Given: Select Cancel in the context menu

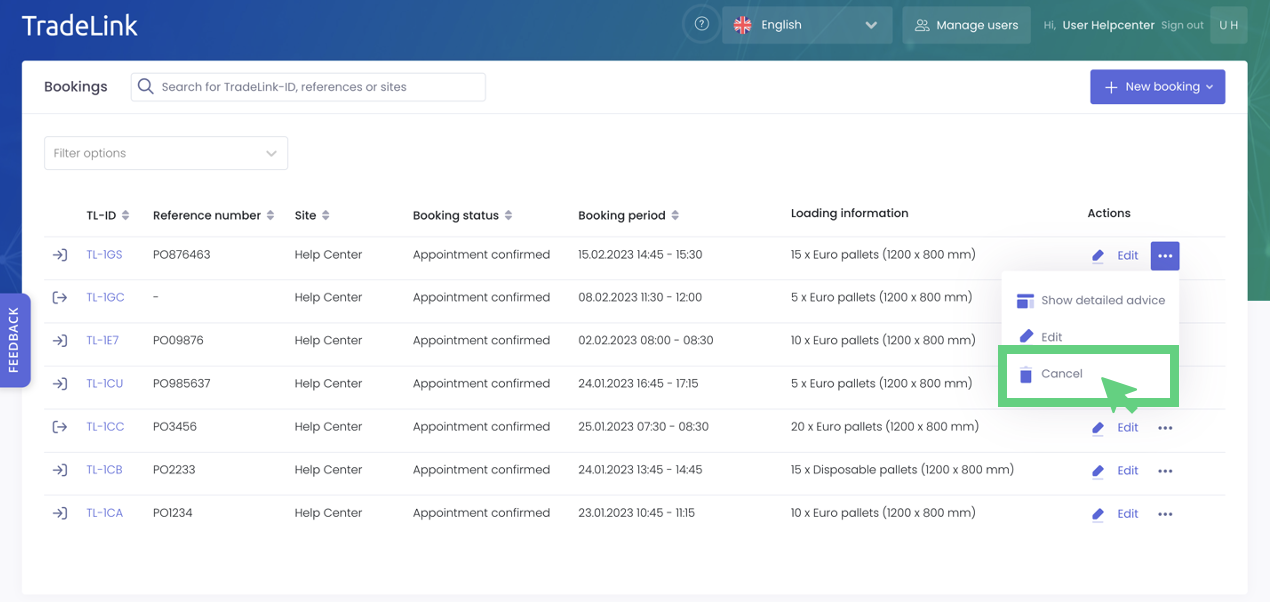Looking at the screenshot, I should pyautogui.click(x=1061, y=374).
